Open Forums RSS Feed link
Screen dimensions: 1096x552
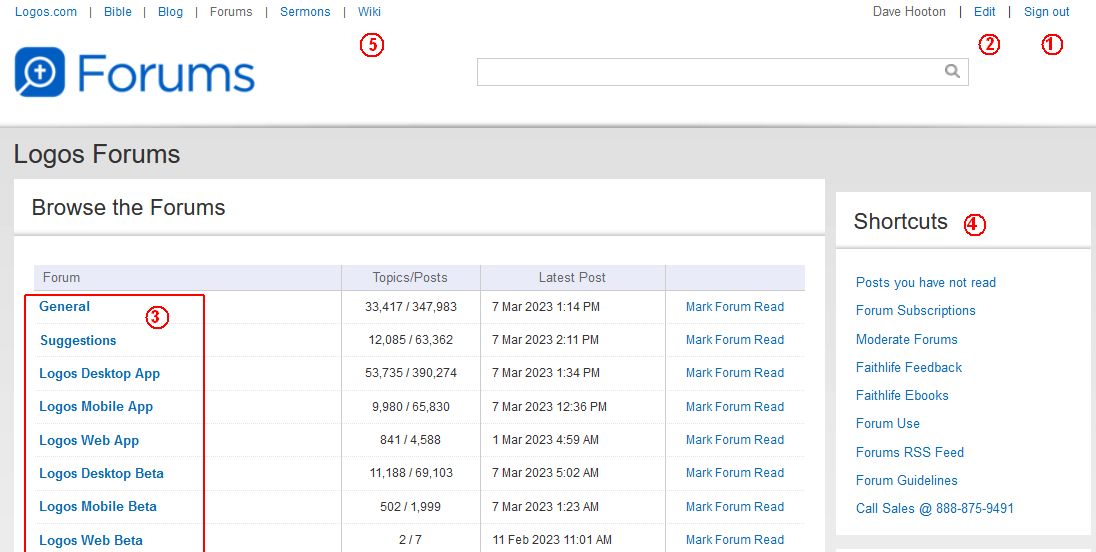[x=909, y=452]
